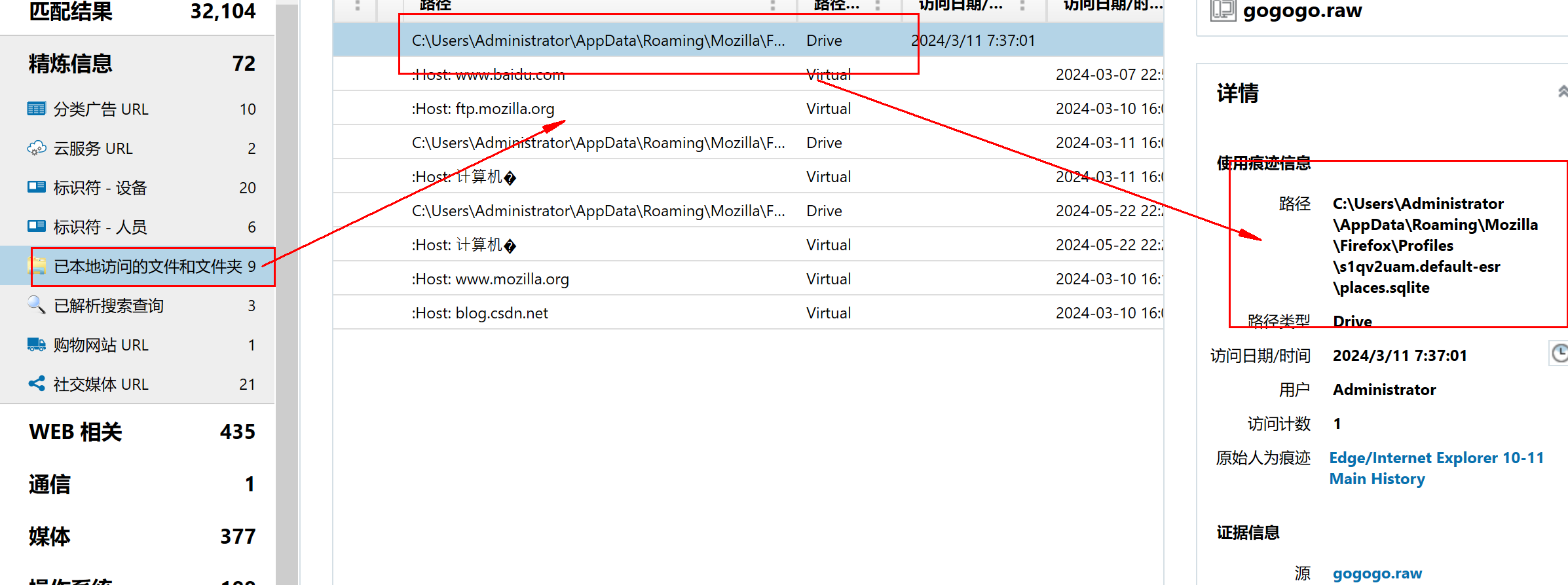This screenshot has height=585, width=1568.
Task: Click the gogogo.raw file icon
Action: pos(1222,10)
